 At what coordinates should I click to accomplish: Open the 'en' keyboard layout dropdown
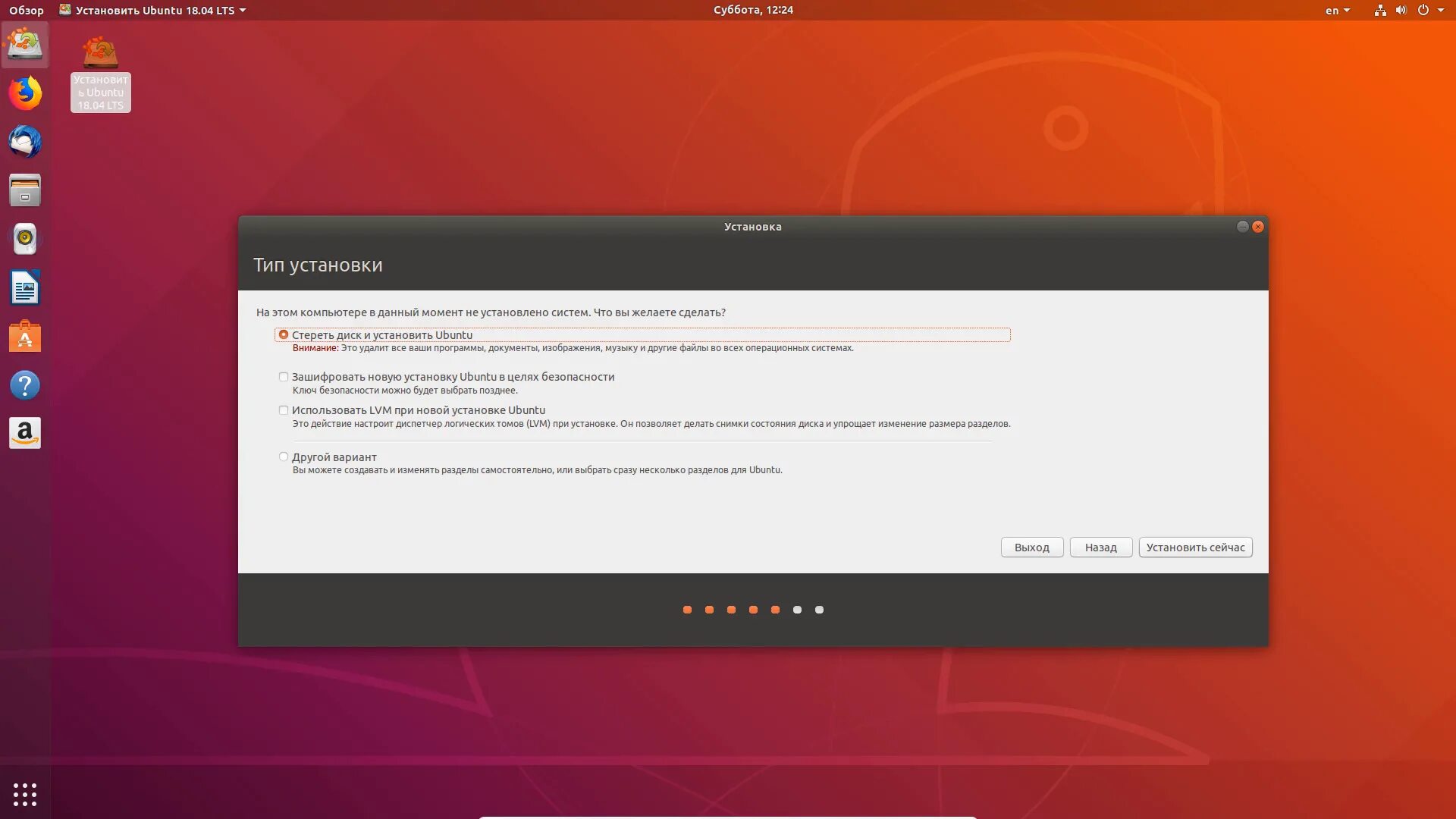pyautogui.click(x=1338, y=10)
